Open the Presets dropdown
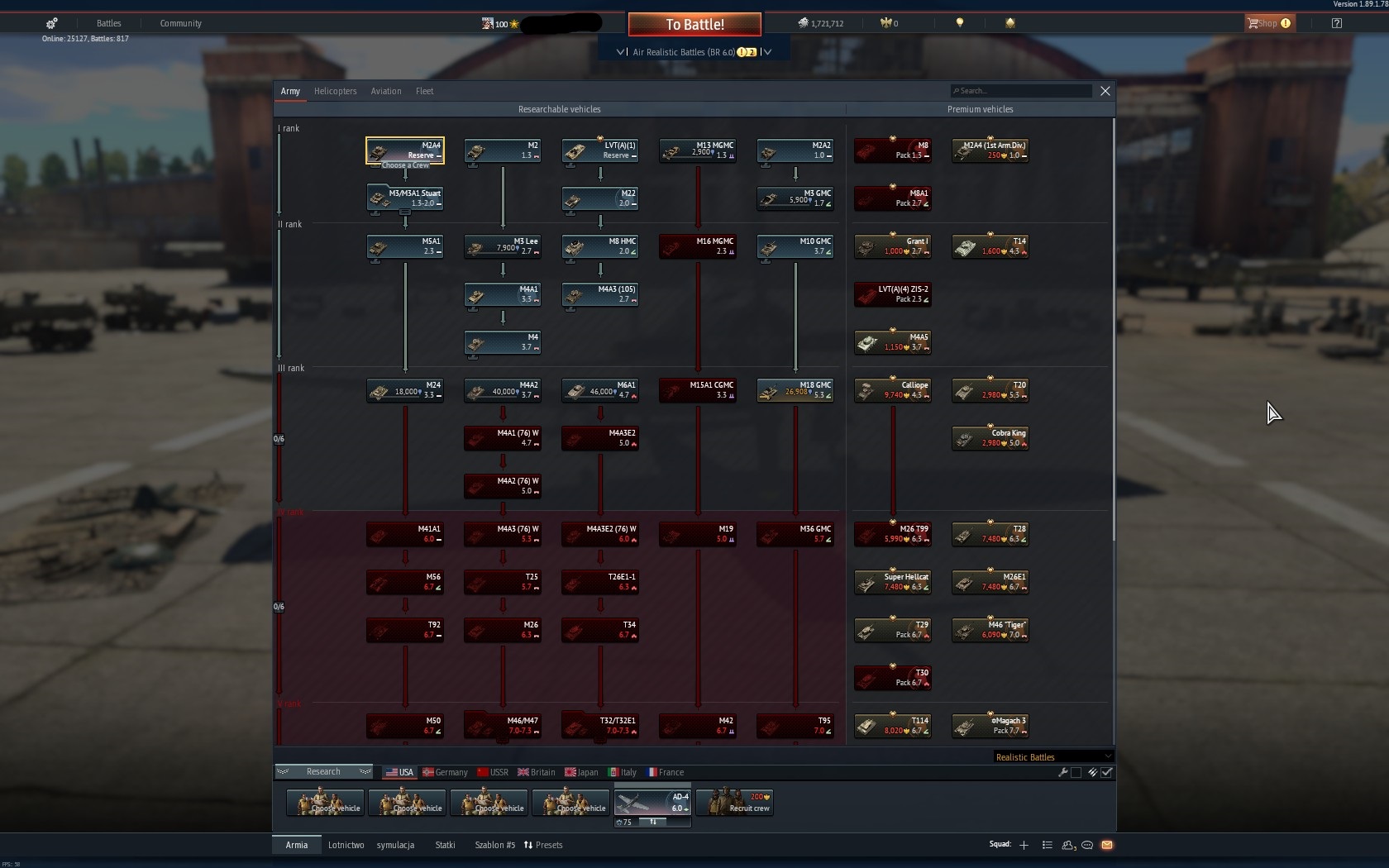The image size is (1389, 868). (543, 845)
